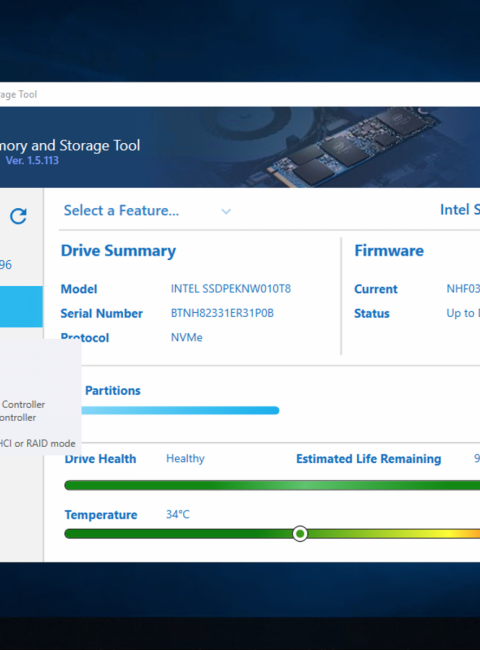480x650 pixels.
Task: Click the Firmware Current label
Action: coord(376,289)
